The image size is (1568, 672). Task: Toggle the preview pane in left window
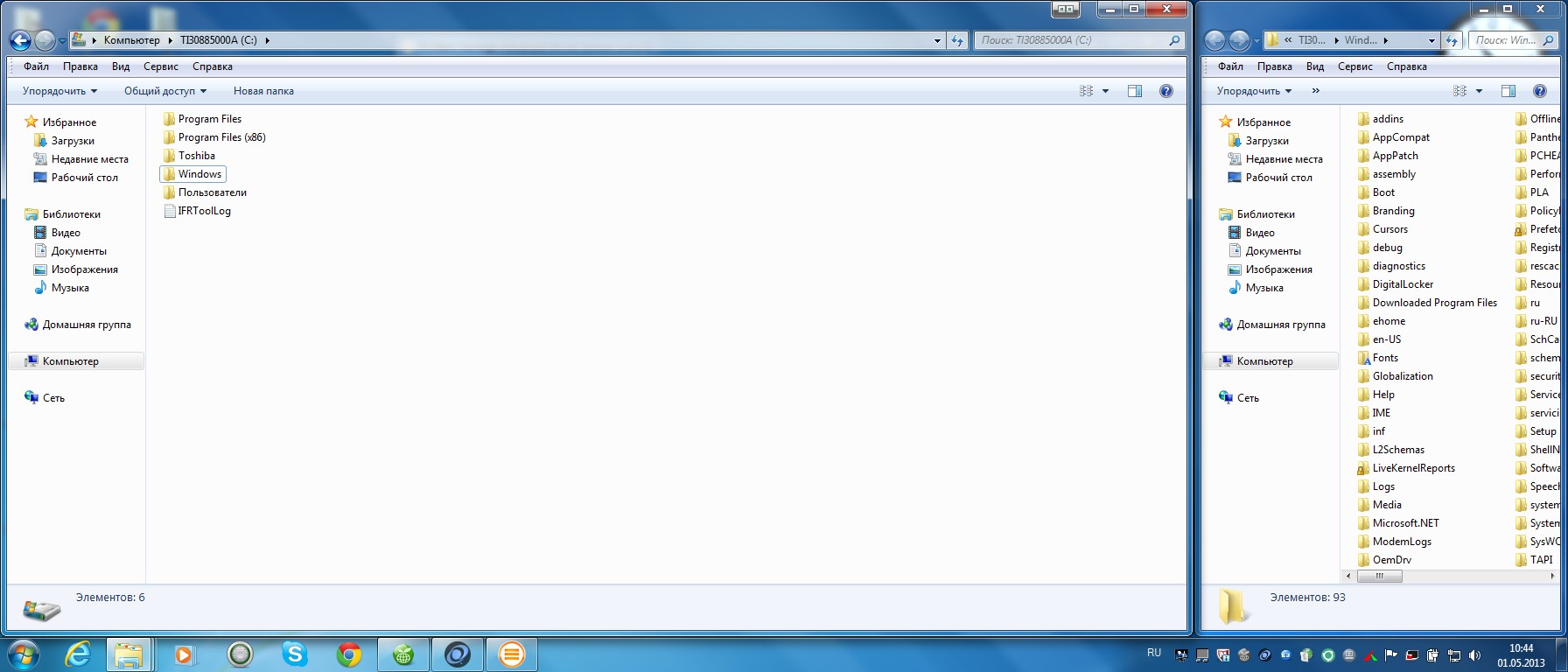point(1135,91)
